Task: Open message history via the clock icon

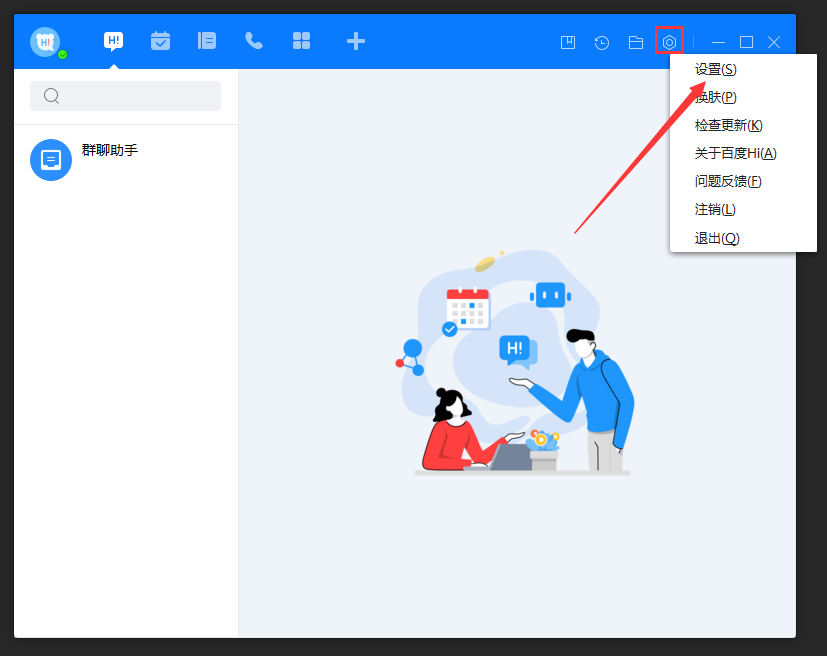Action: [x=601, y=41]
